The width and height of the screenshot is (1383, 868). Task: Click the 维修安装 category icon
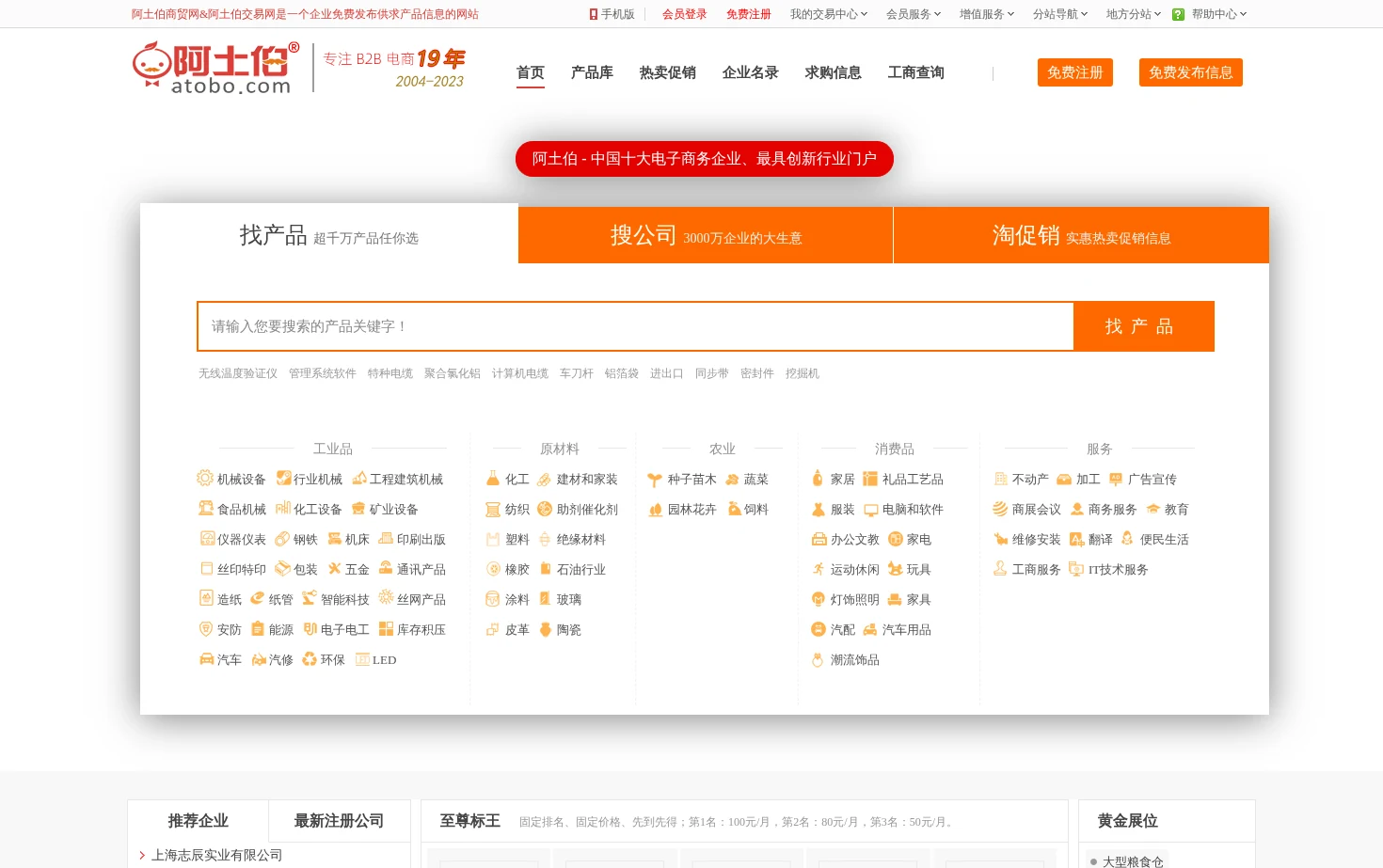point(1001,539)
